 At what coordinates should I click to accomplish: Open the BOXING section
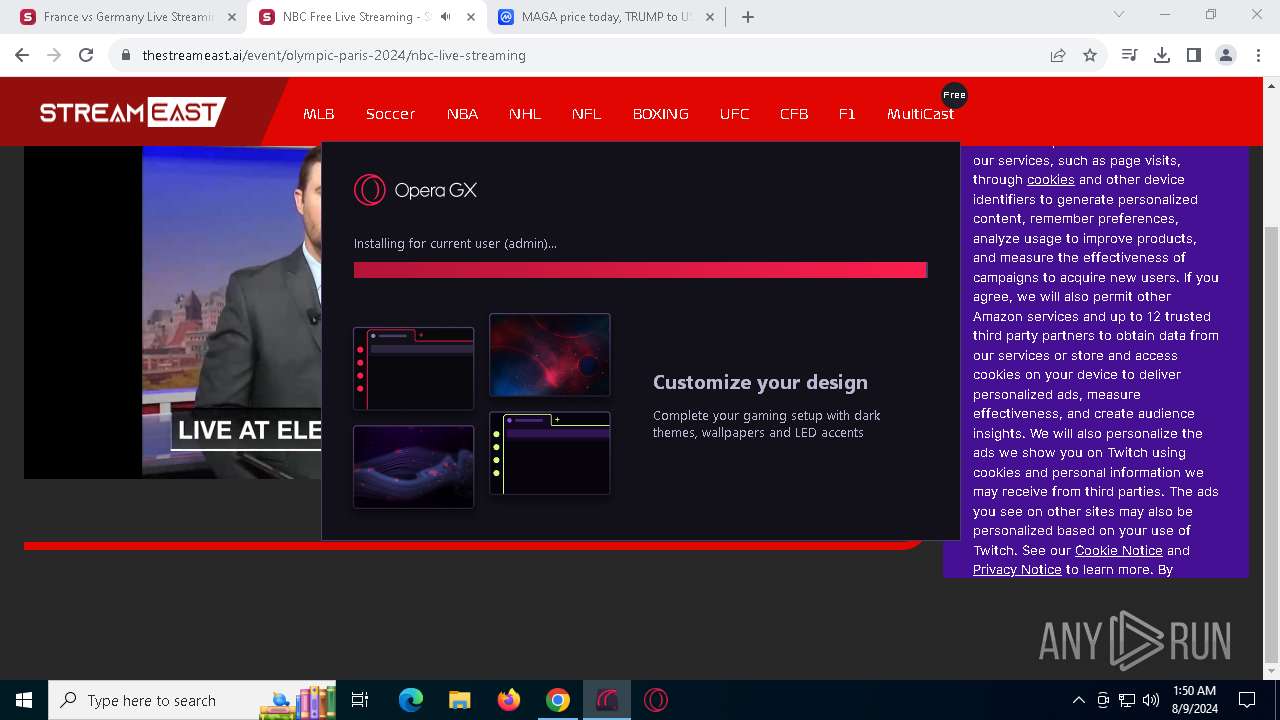click(x=661, y=114)
